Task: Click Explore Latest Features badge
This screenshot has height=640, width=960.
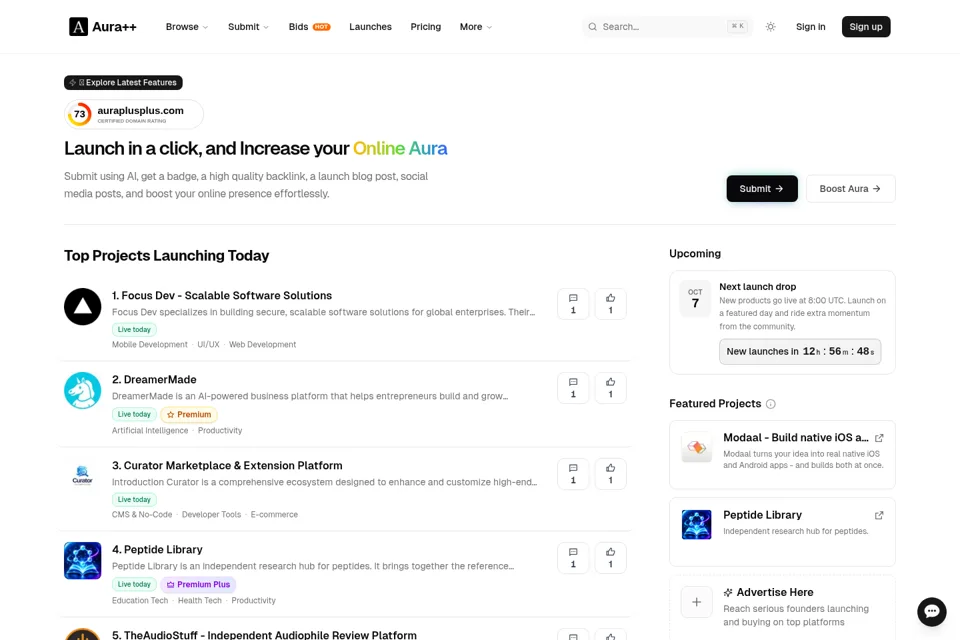Action: pos(123,82)
